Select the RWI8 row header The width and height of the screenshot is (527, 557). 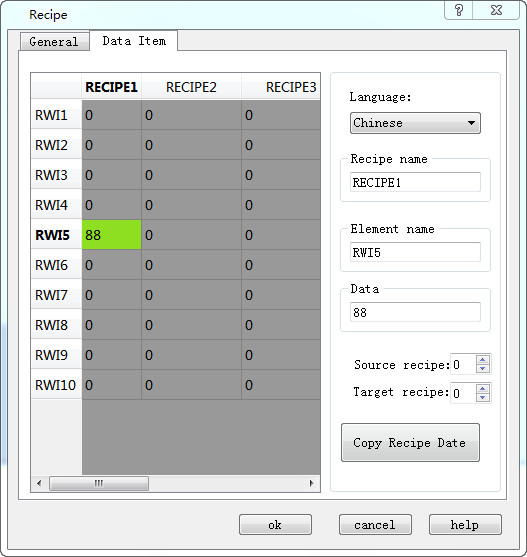click(x=56, y=325)
